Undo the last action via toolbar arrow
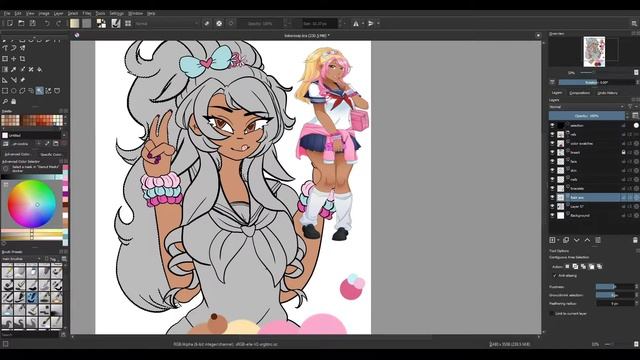640x360 pixels. pyautogui.click(x=47, y=24)
